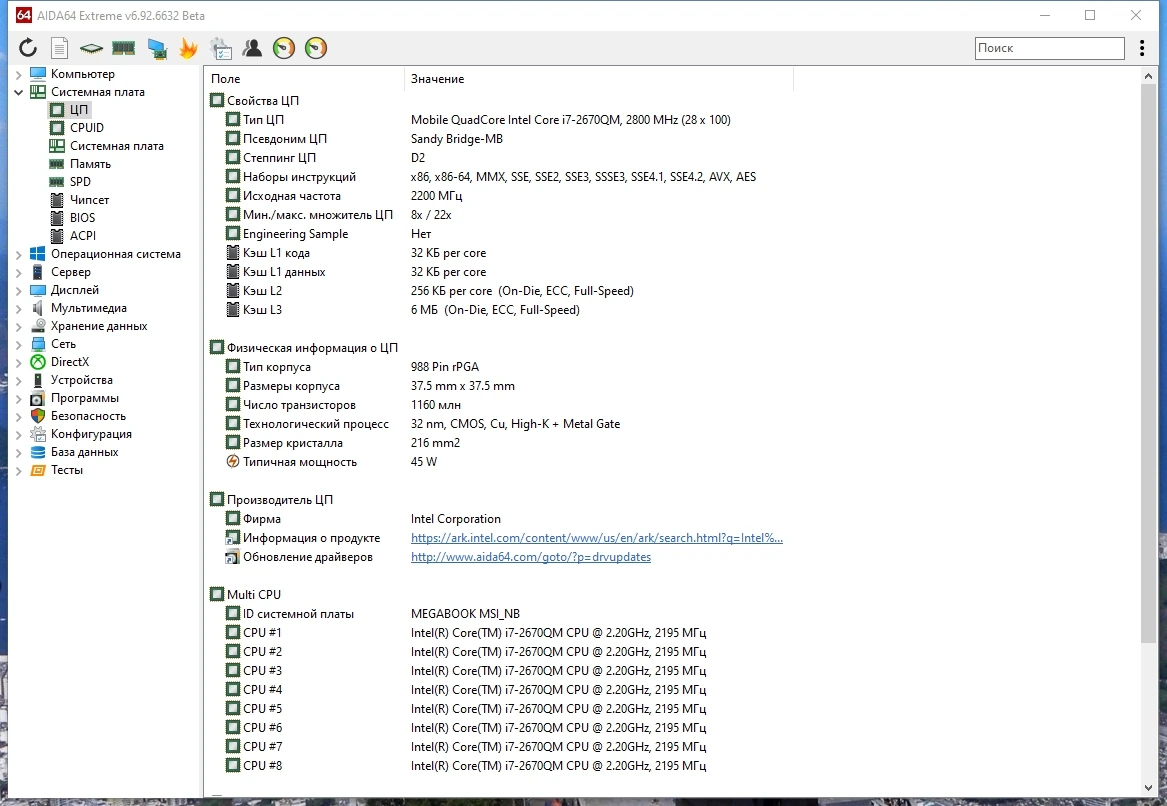Screen dimensions: 1167x806
Task: Click the user silhouette toolbar icon
Action: (x=252, y=48)
